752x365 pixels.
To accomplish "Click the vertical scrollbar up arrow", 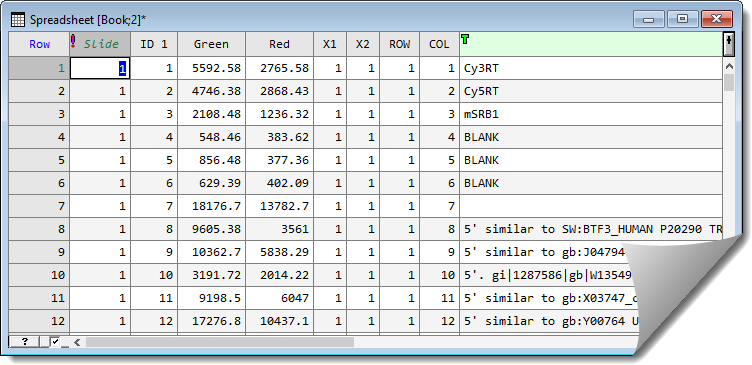I will coord(728,66).
